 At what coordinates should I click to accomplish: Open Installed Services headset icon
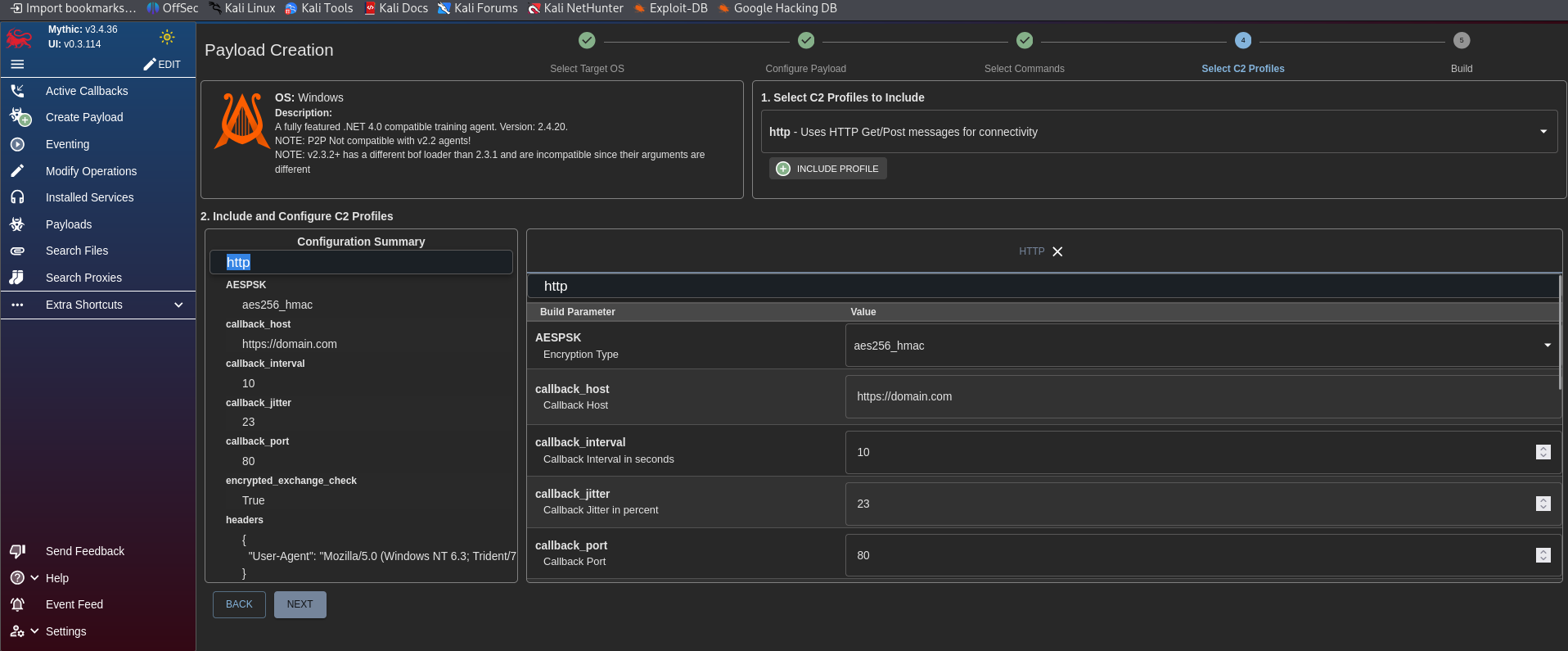pos(17,197)
